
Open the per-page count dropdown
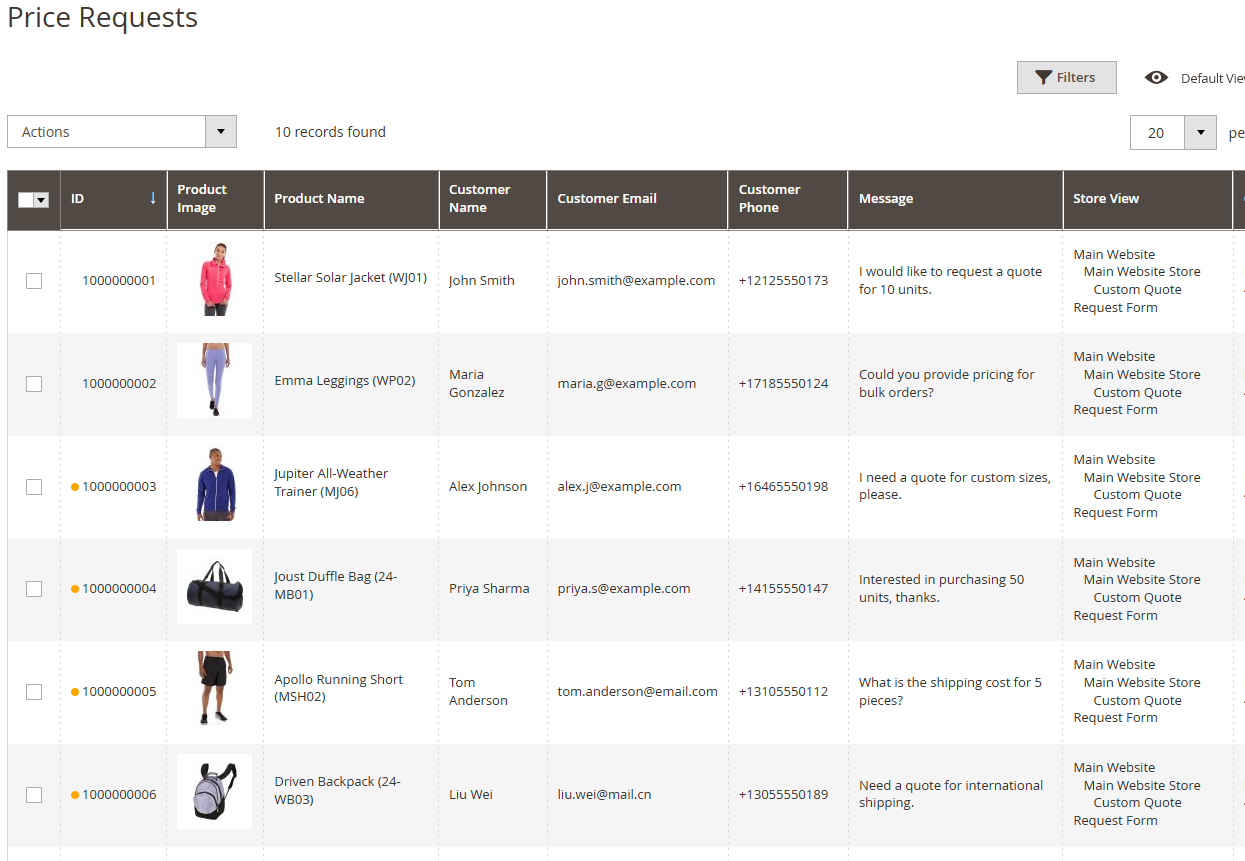(1200, 132)
